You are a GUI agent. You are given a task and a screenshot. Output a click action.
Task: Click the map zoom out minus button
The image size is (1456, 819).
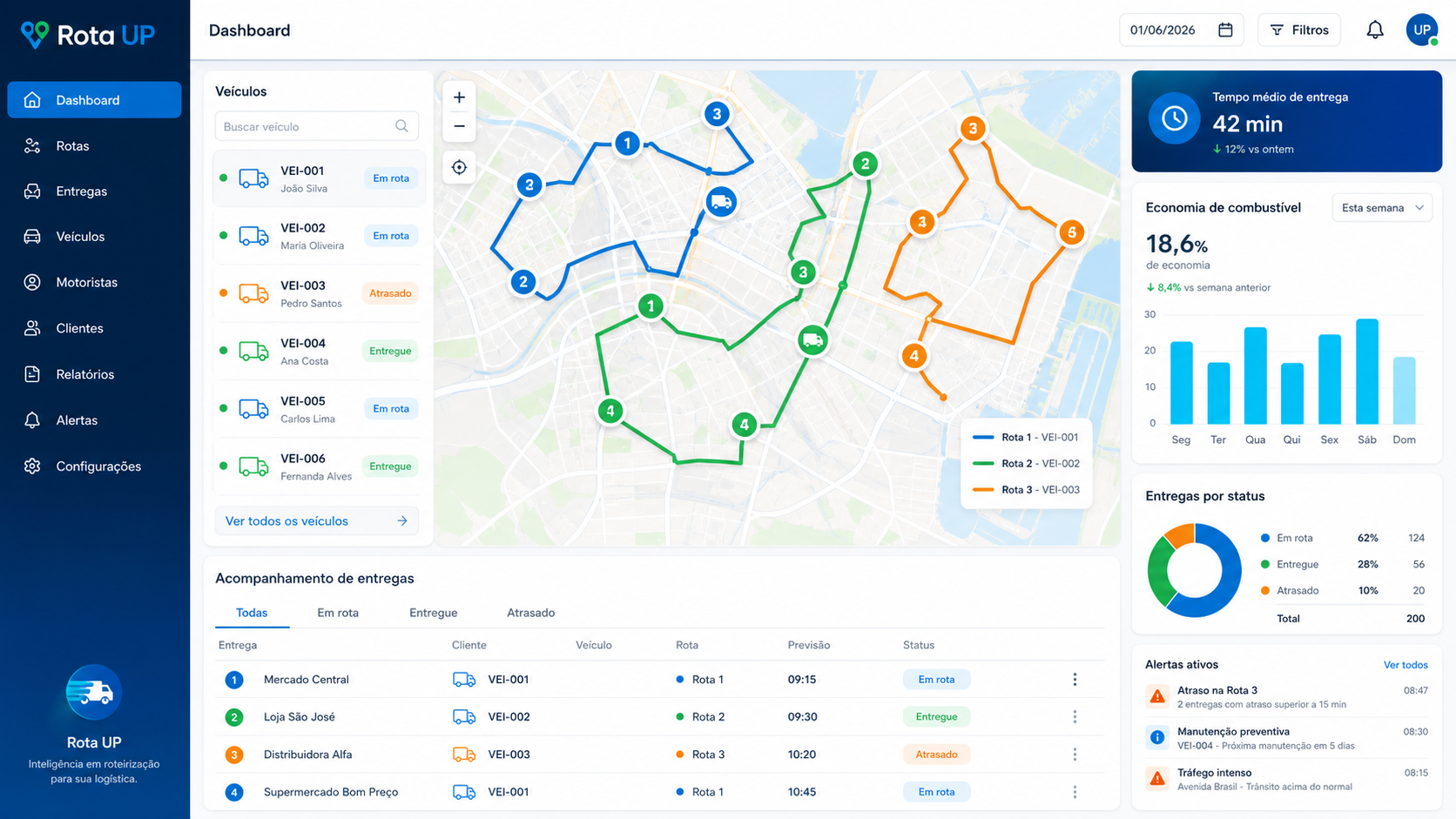pos(459,126)
